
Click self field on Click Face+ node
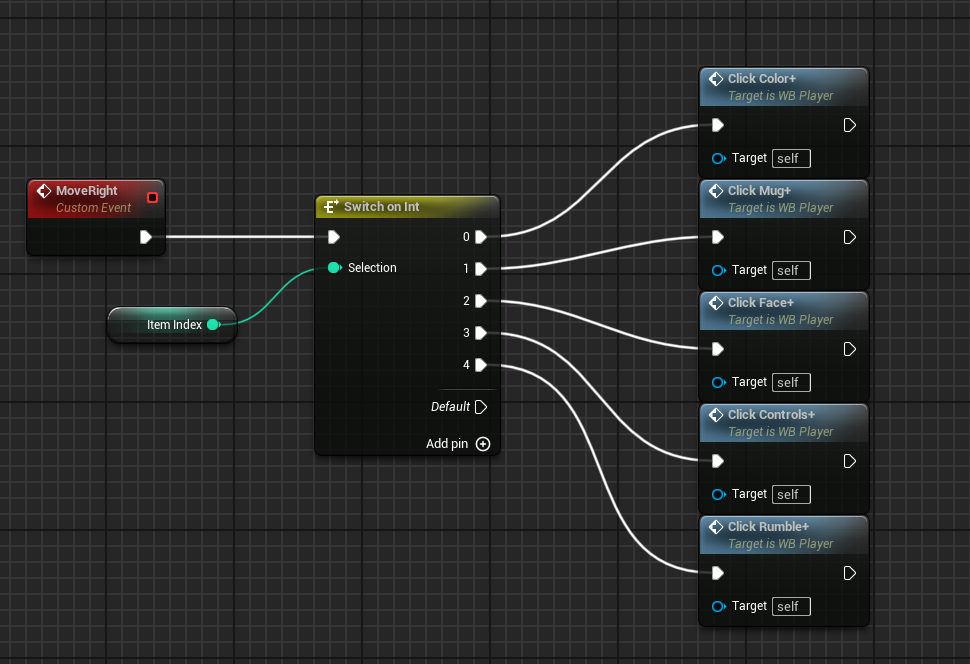[791, 382]
